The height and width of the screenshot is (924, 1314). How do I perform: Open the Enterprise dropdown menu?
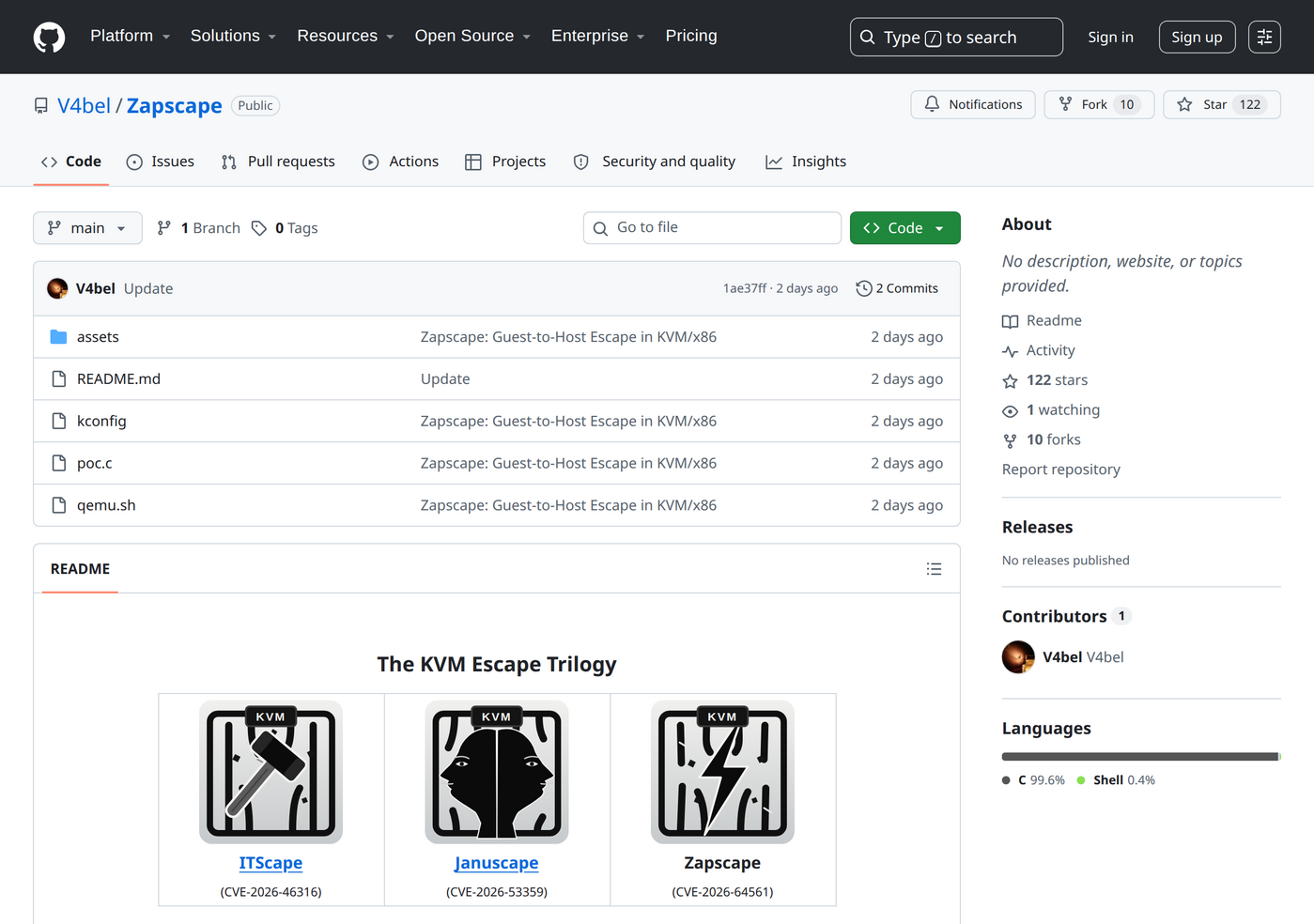pyautogui.click(x=597, y=36)
